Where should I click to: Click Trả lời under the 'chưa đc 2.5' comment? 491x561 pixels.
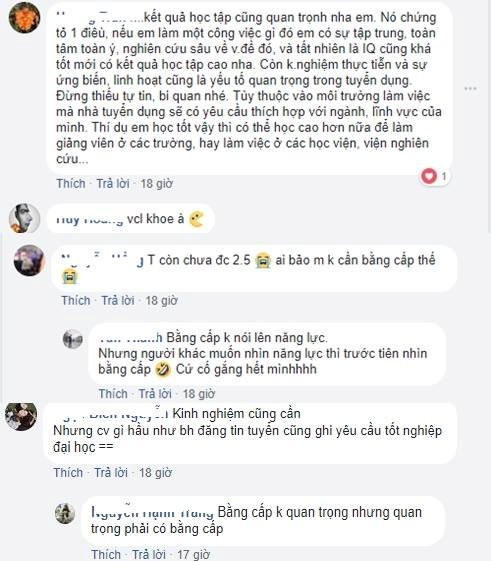click(x=118, y=301)
